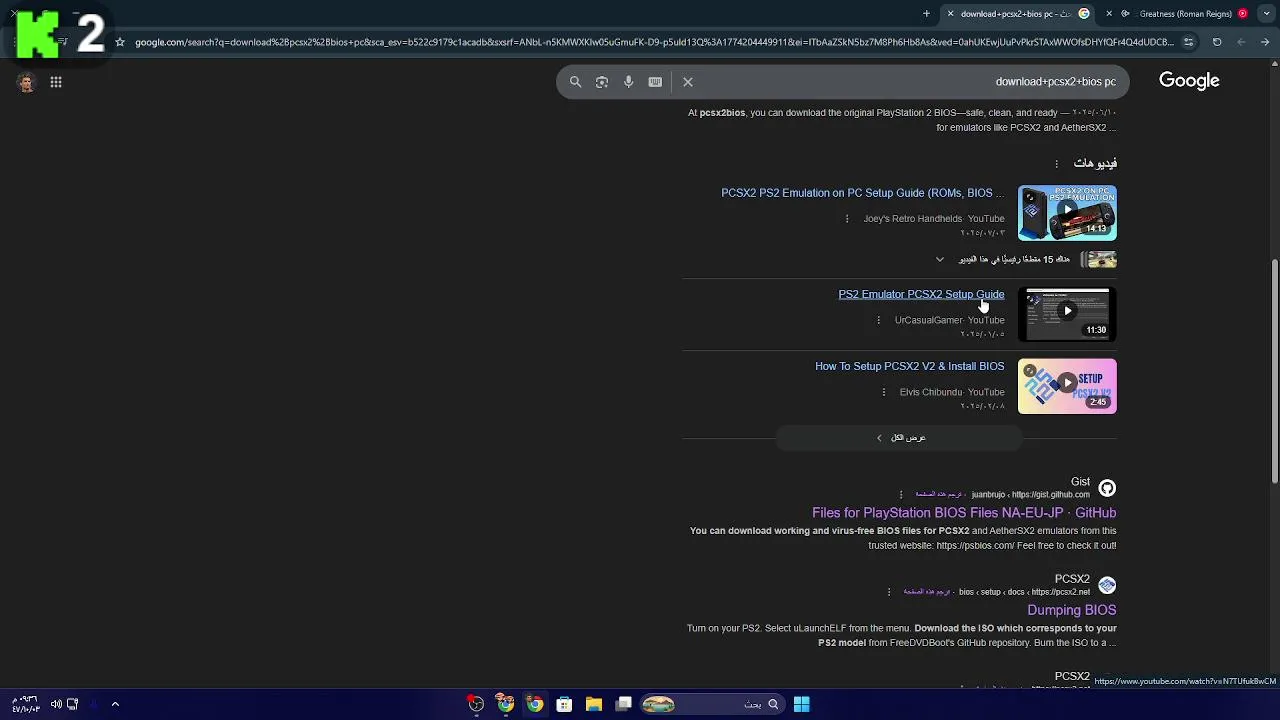Close the download+pcsx2+bios pc tab

click(950, 14)
